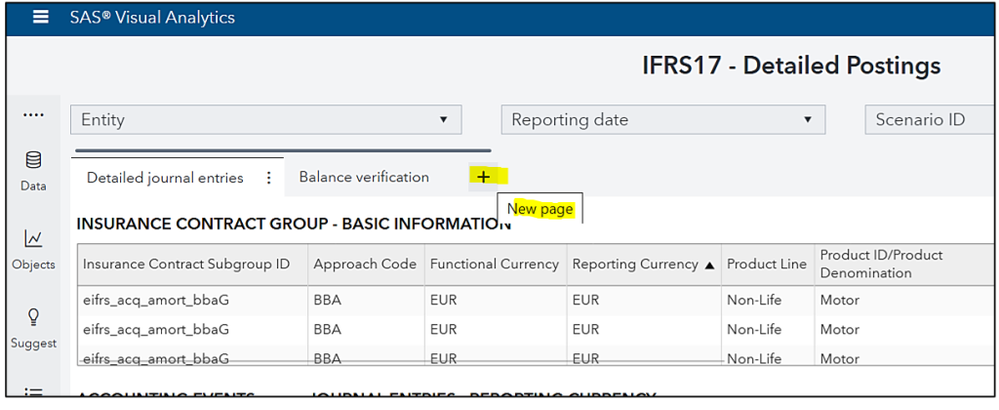Open Detailed journal entries tab options menu
Screen dimensions: 999x410
point(268,178)
